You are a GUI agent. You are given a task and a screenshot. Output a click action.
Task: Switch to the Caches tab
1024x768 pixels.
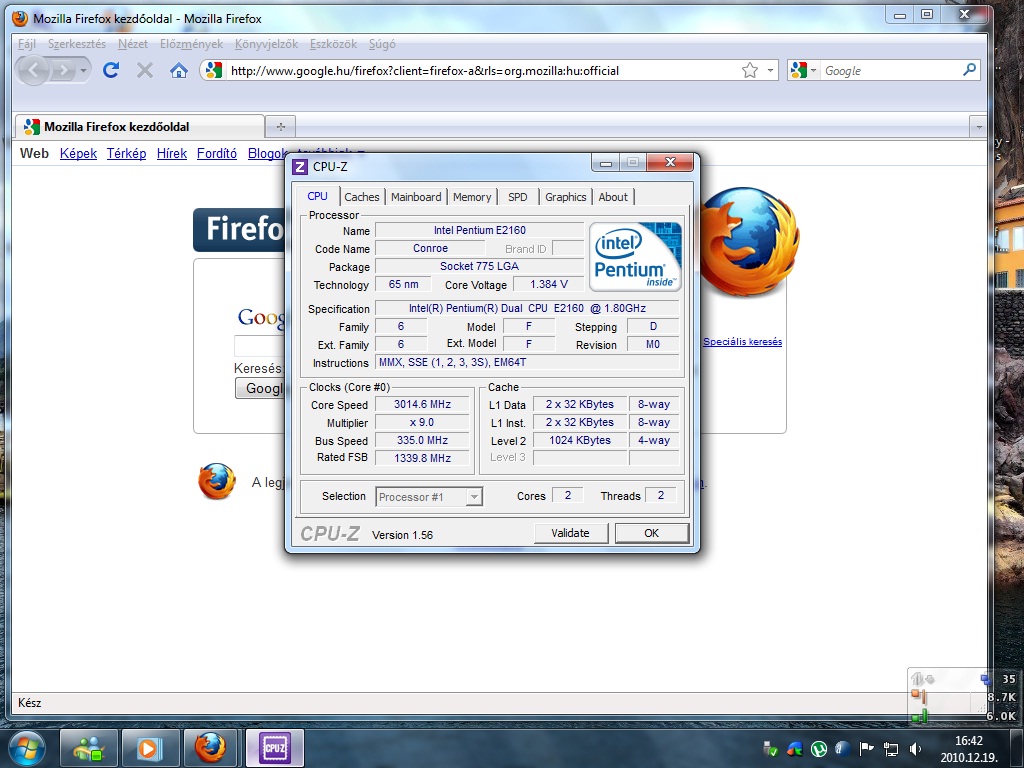pos(362,197)
